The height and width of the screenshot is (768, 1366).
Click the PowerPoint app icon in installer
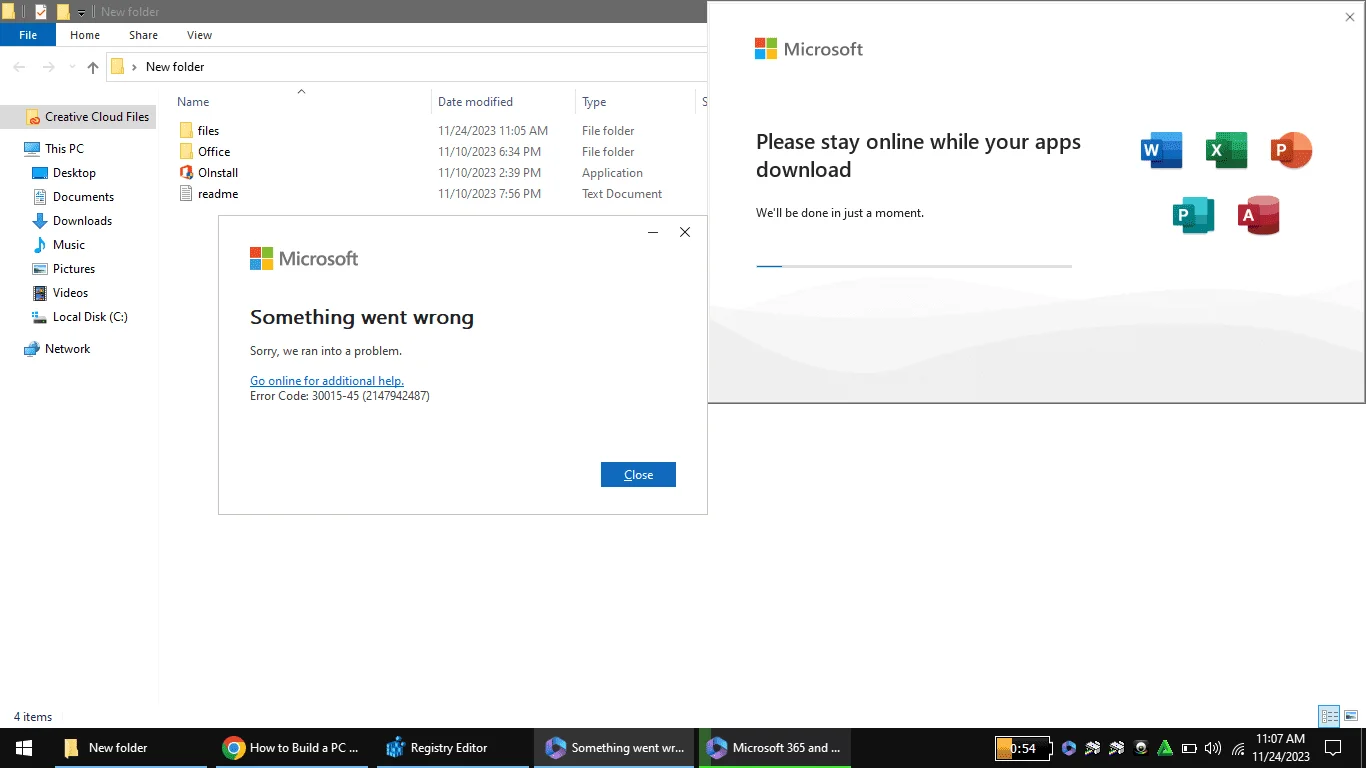(x=1290, y=150)
